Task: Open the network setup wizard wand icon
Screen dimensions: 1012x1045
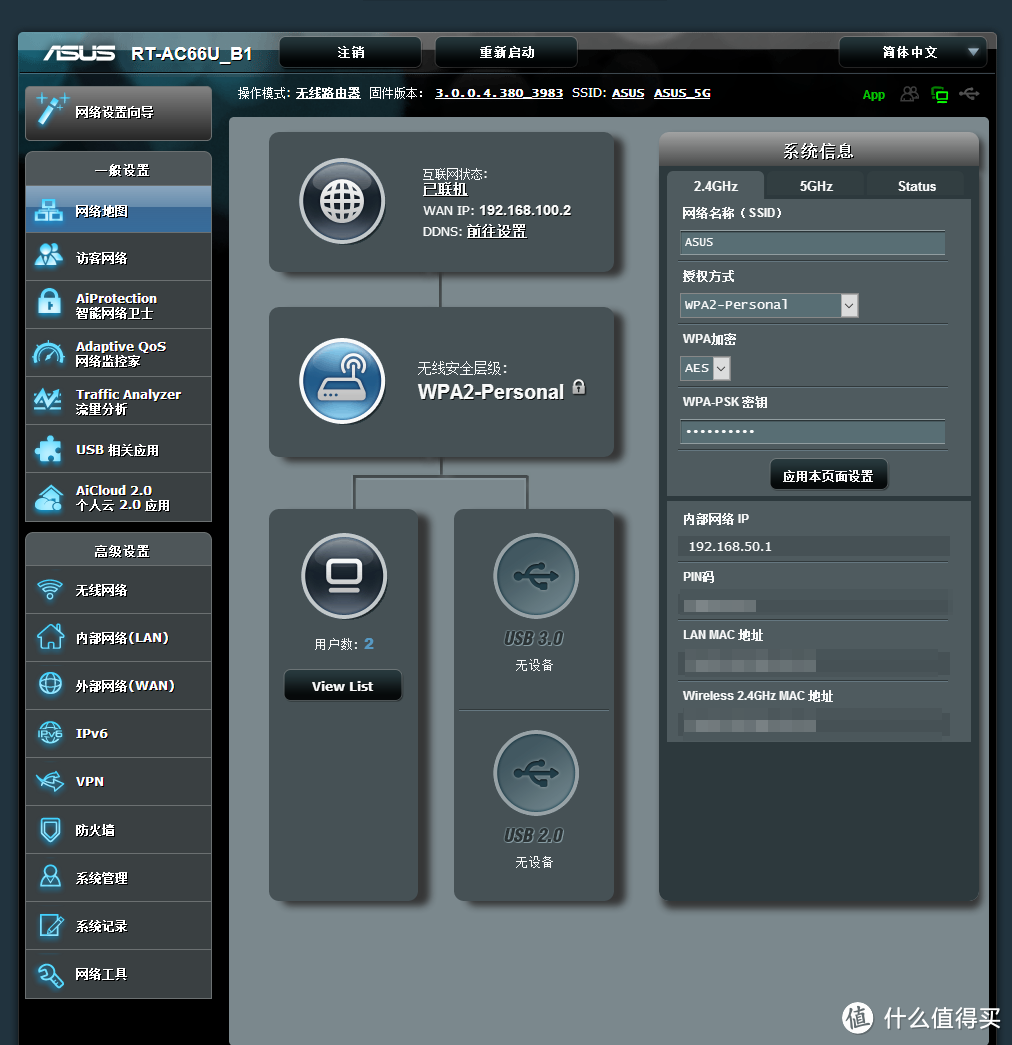Action: coord(51,110)
